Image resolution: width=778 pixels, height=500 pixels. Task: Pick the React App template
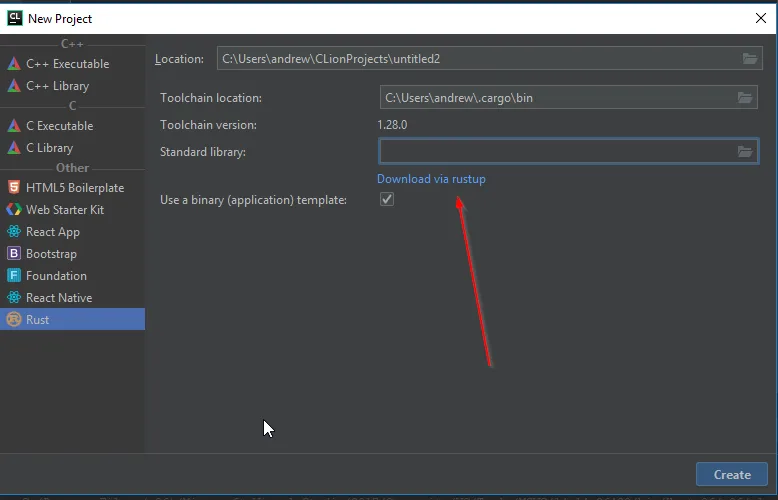point(72,232)
